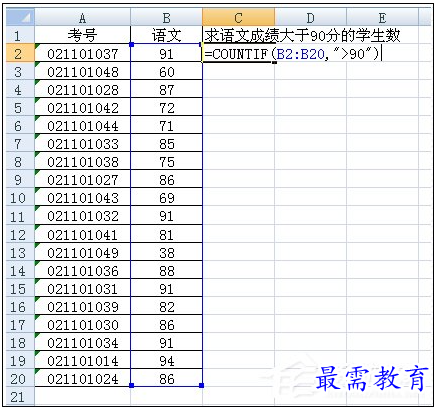The height and width of the screenshot is (410, 437).
Task: Click cell containing 021101049
Action: 83,252
